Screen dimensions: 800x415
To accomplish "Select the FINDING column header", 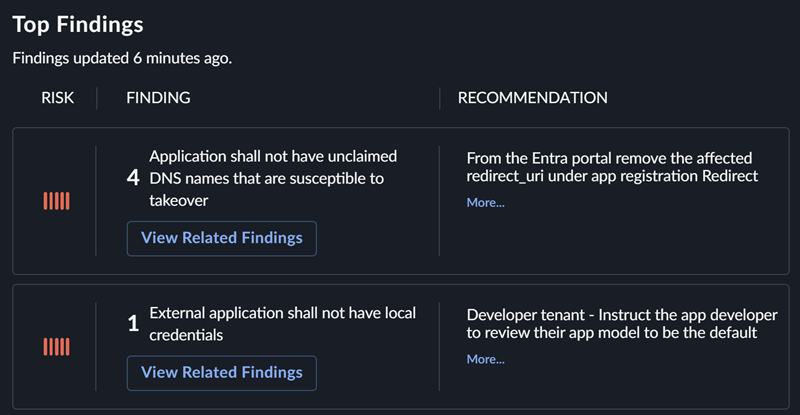I will [158, 98].
